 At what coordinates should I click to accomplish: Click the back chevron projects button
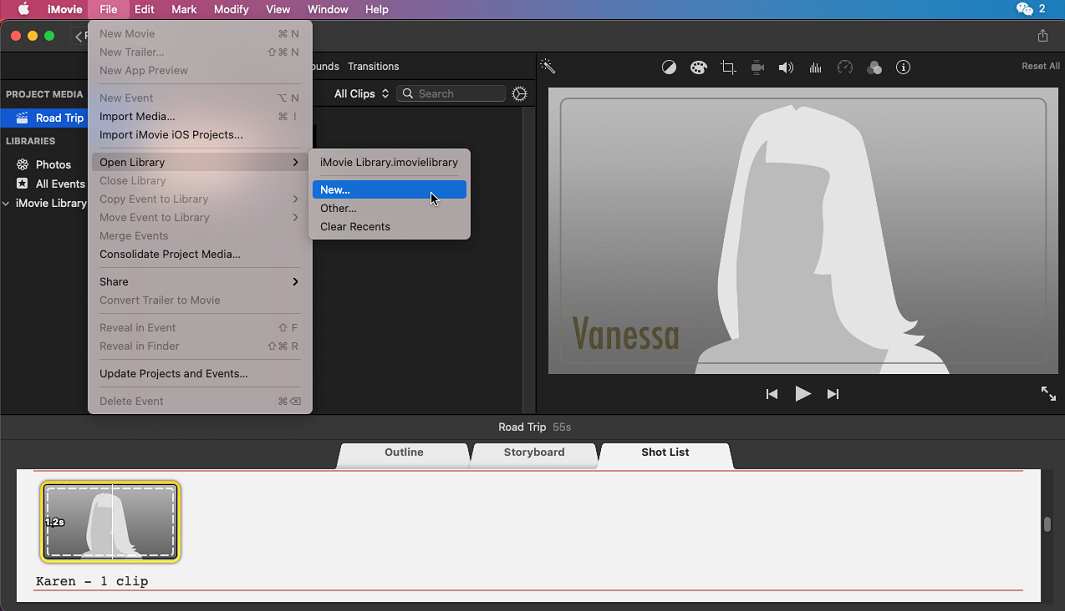pyautogui.click(x=79, y=36)
